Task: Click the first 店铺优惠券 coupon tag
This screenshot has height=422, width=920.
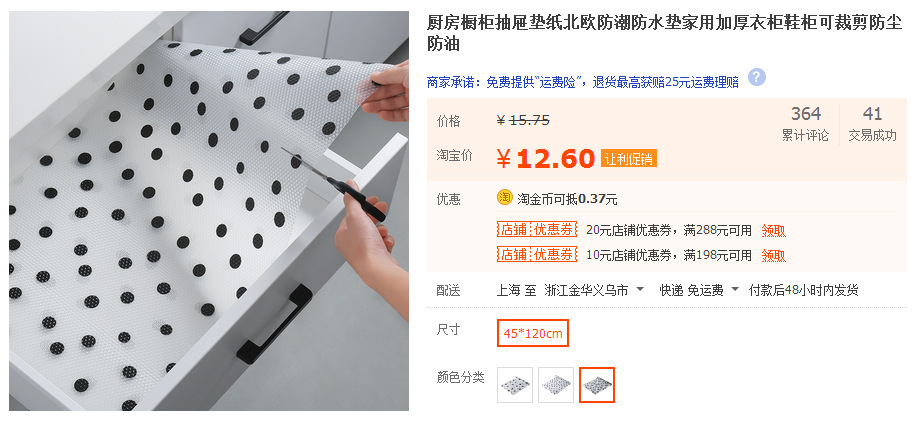Action: click(x=537, y=229)
